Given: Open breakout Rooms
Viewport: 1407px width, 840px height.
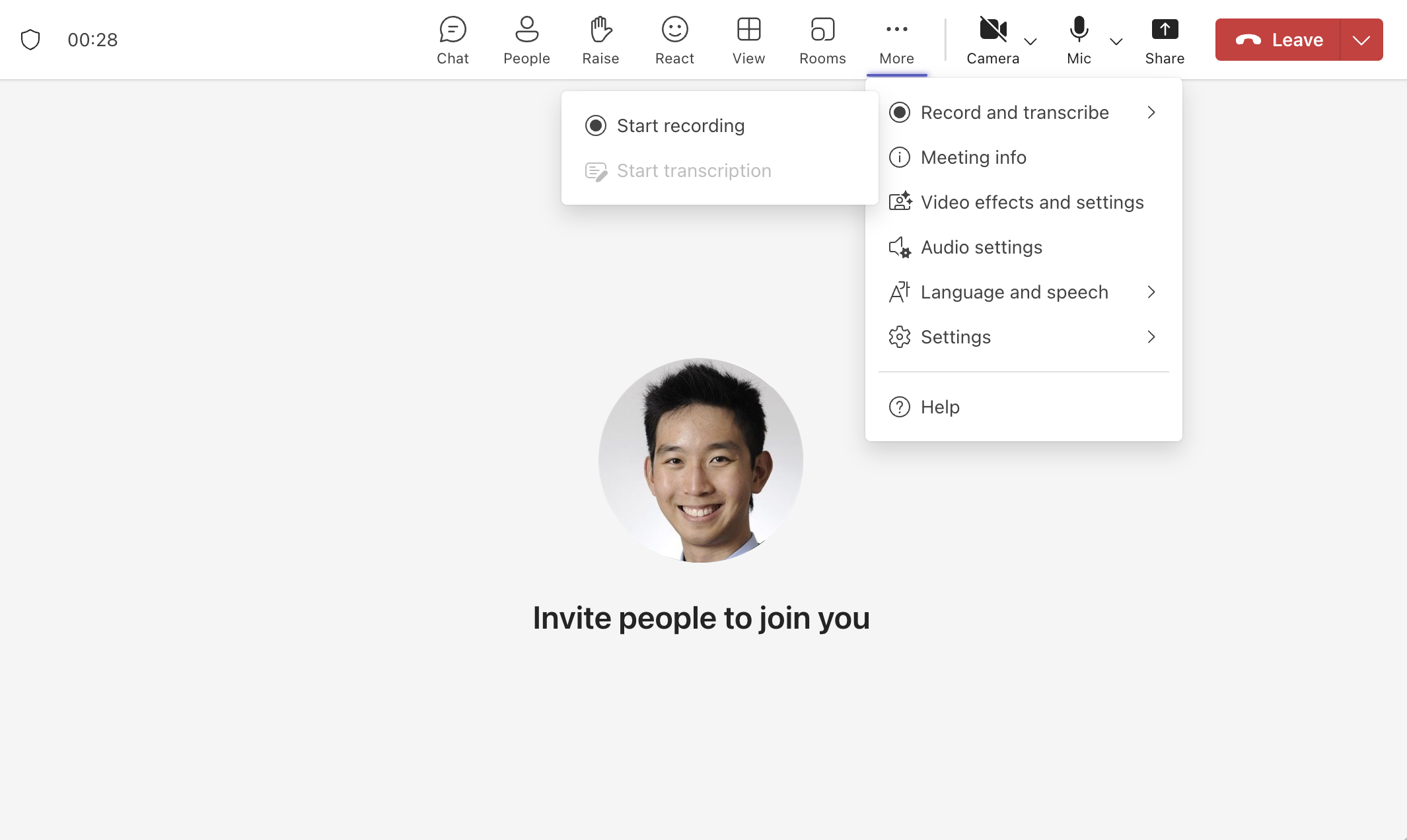Looking at the screenshot, I should pyautogui.click(x=822, y=40).
